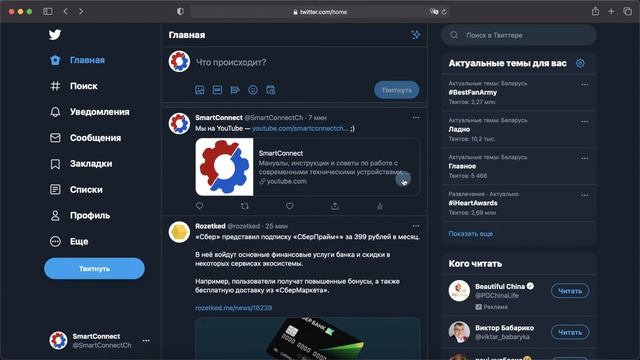Open trends settings gear icon
This screenshot has width=640, height=360.
(580, 63)
